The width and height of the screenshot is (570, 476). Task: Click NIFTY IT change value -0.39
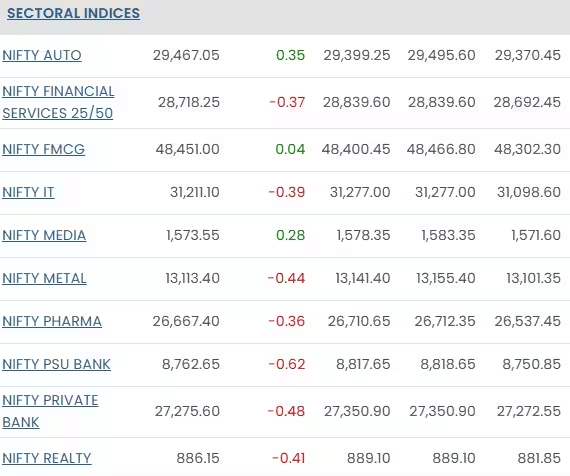point(287,192)
